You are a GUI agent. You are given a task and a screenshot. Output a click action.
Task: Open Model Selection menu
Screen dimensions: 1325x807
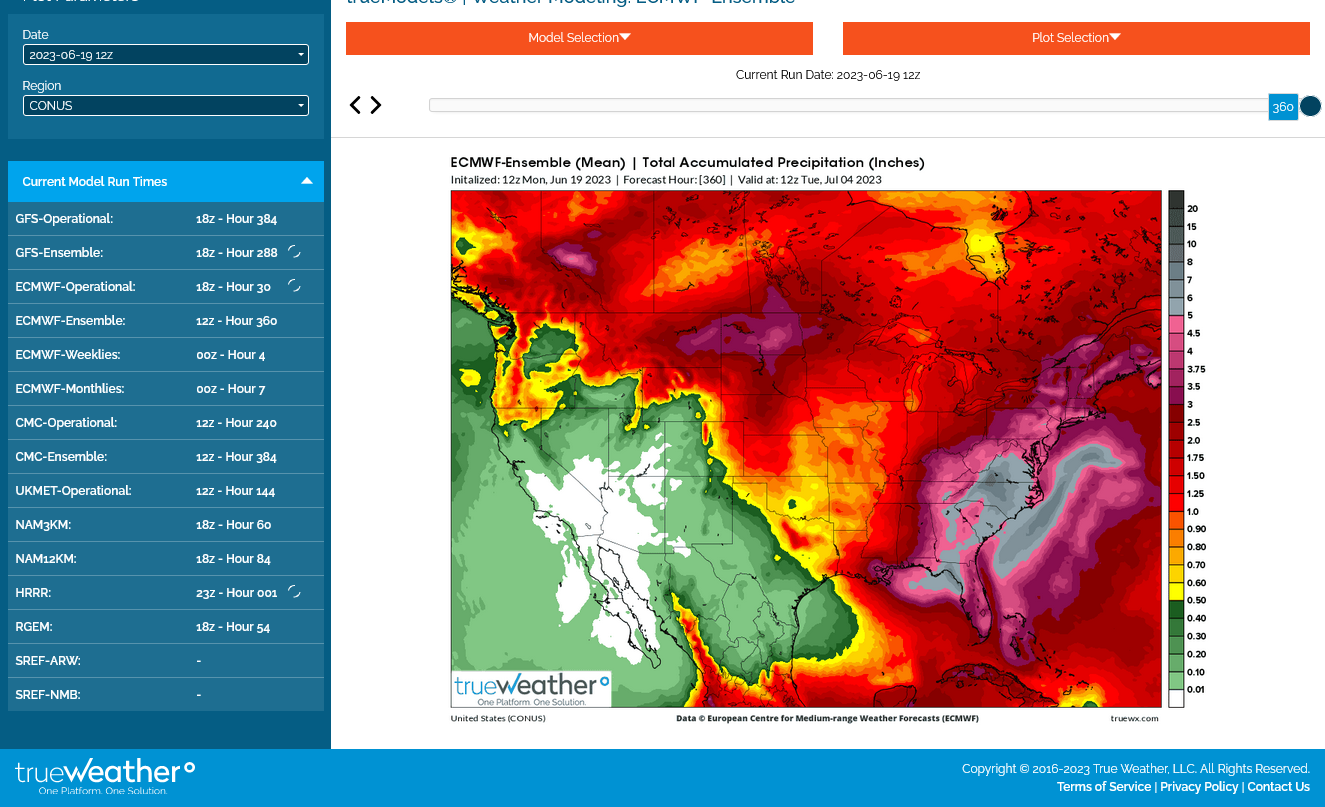point(579,38)
